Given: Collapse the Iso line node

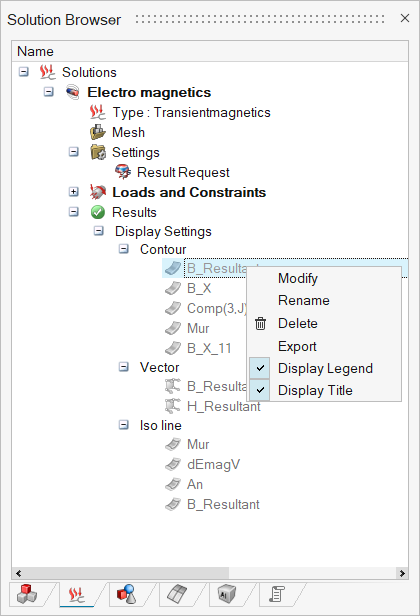Looking at the screenshot, I should click(124, 425).
